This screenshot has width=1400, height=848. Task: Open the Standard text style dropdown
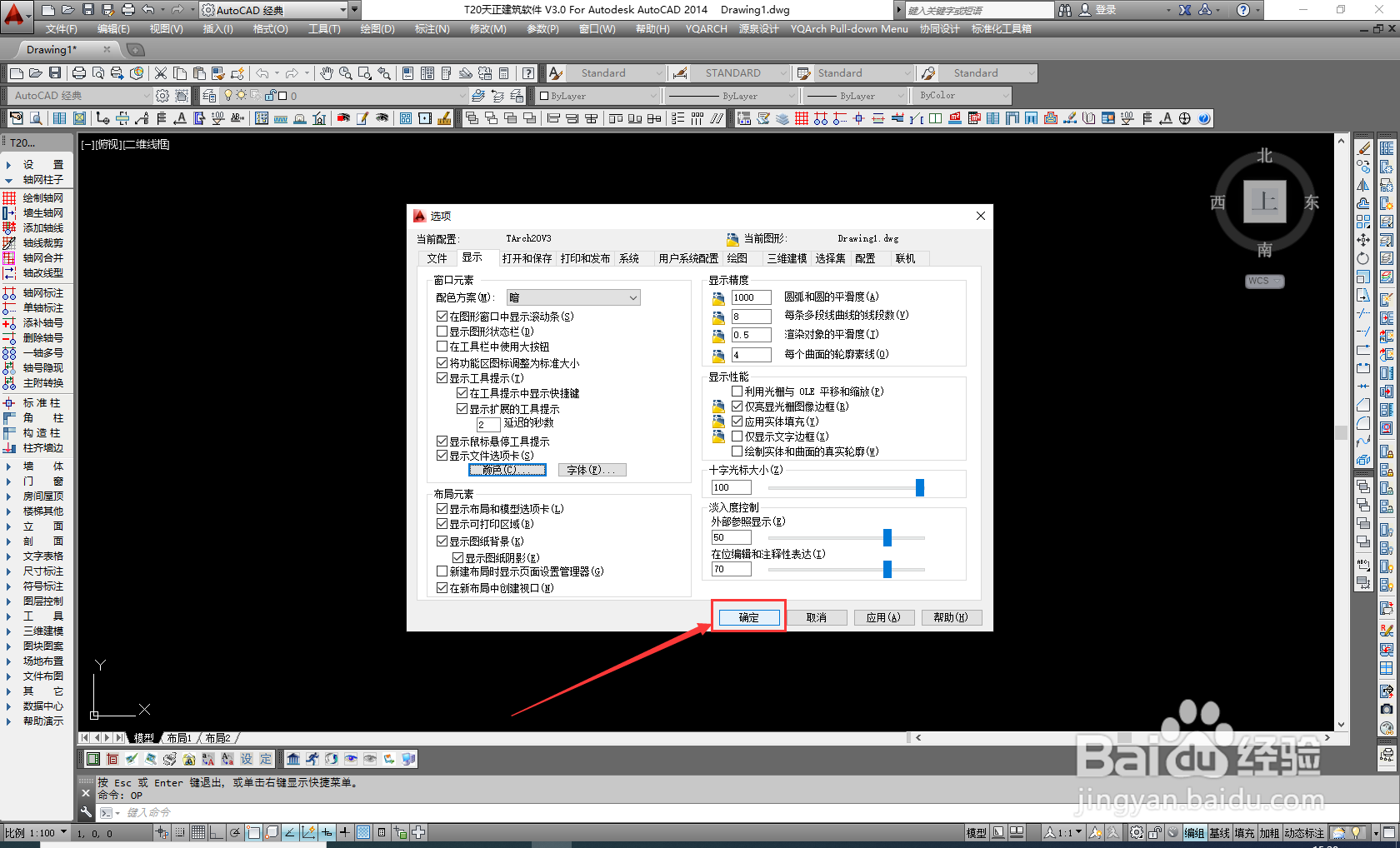tap(617, 73)
